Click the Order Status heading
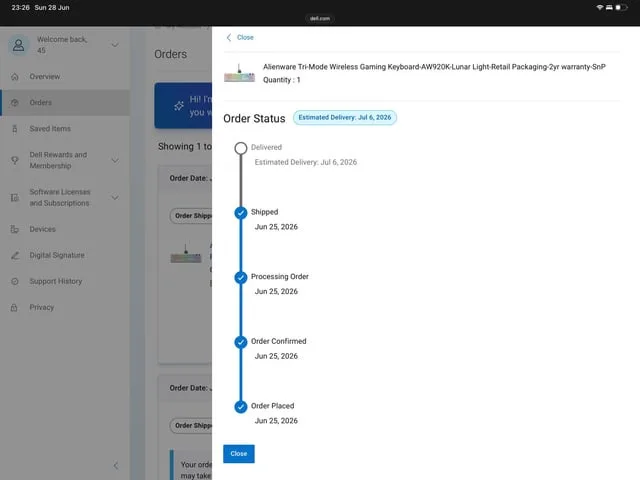 point(254,119)
